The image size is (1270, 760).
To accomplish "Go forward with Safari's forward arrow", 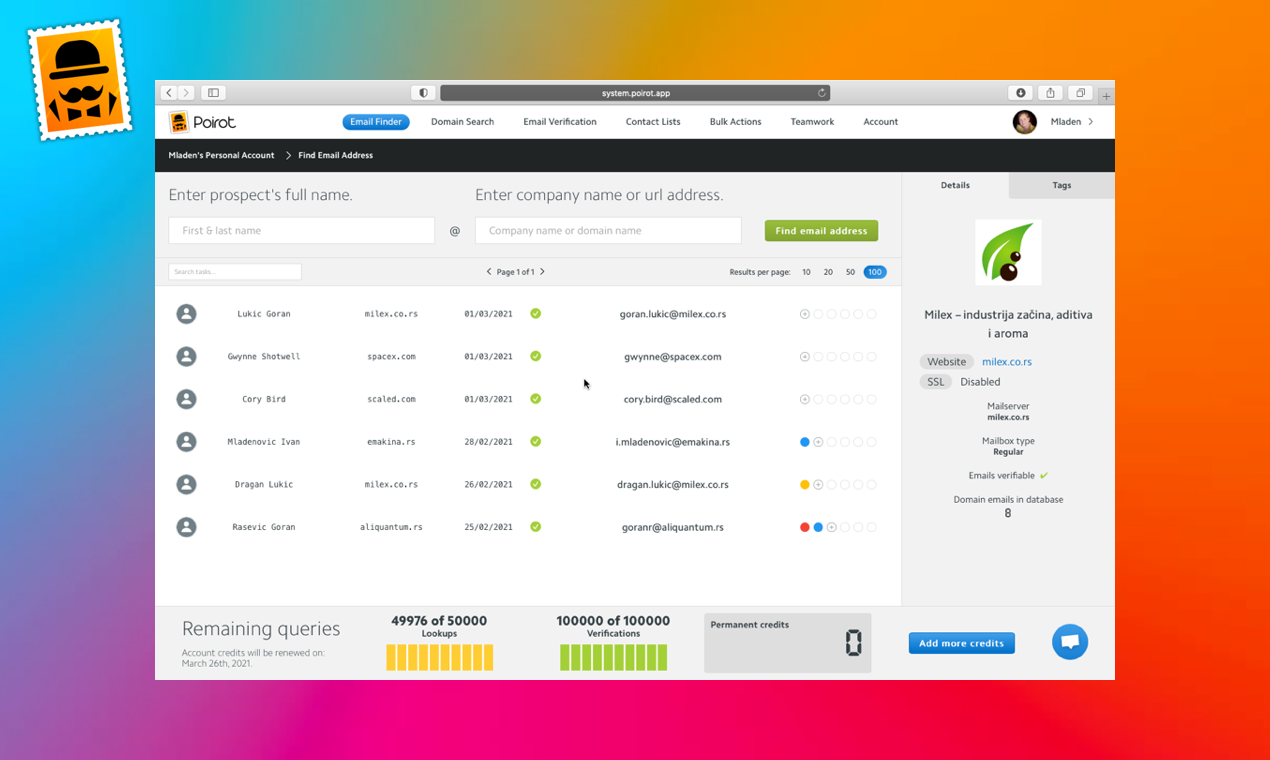I will pos(186,93).
